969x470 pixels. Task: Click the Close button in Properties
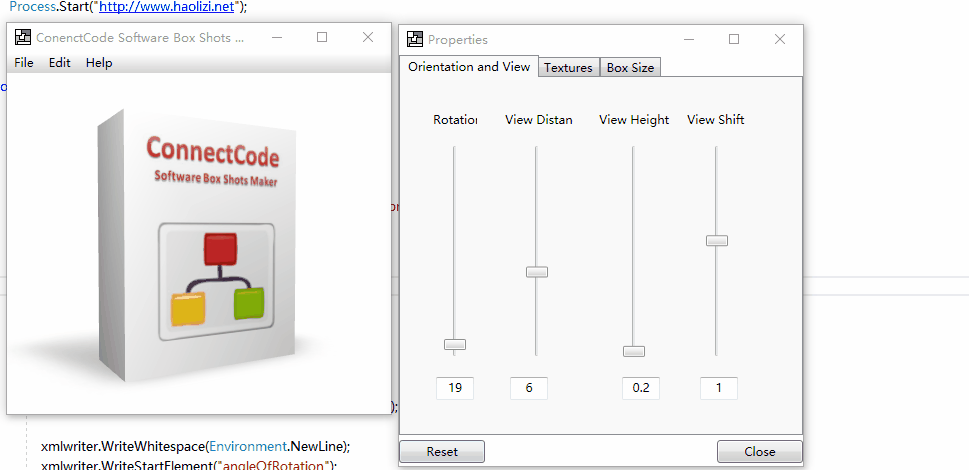[760, 451]
